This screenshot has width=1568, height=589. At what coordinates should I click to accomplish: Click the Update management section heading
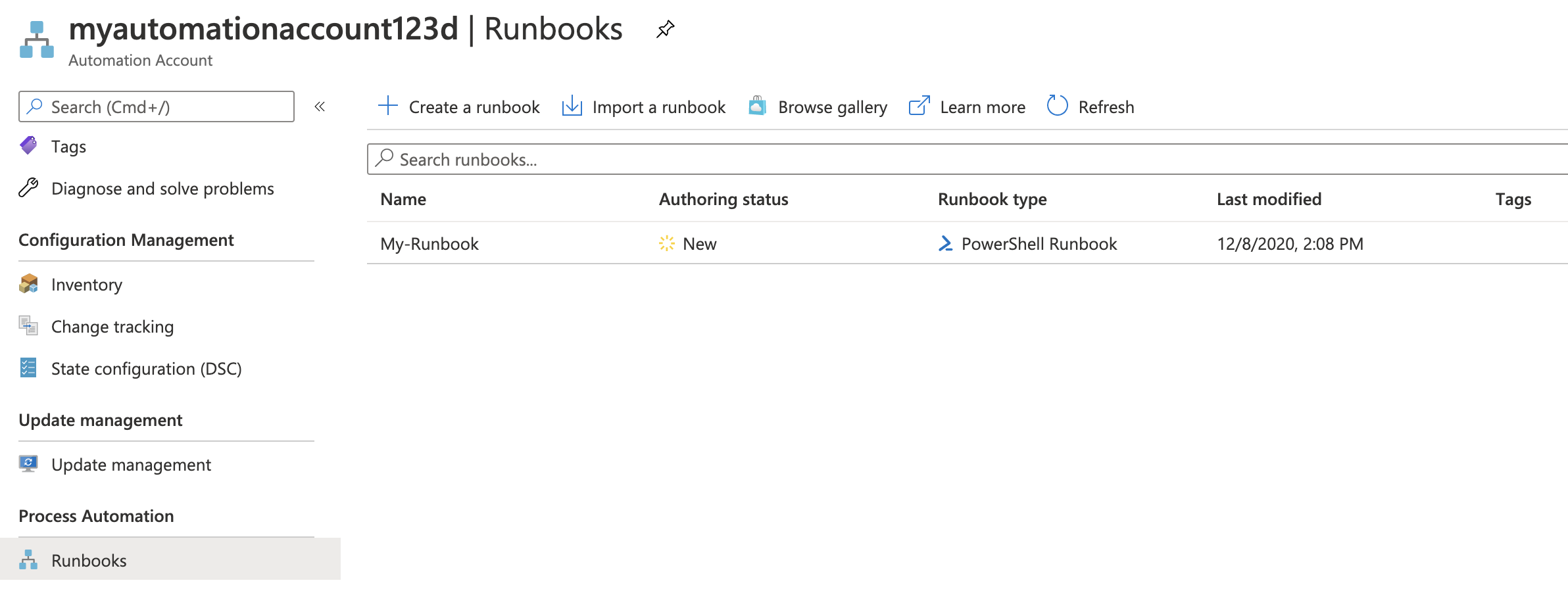101,420
